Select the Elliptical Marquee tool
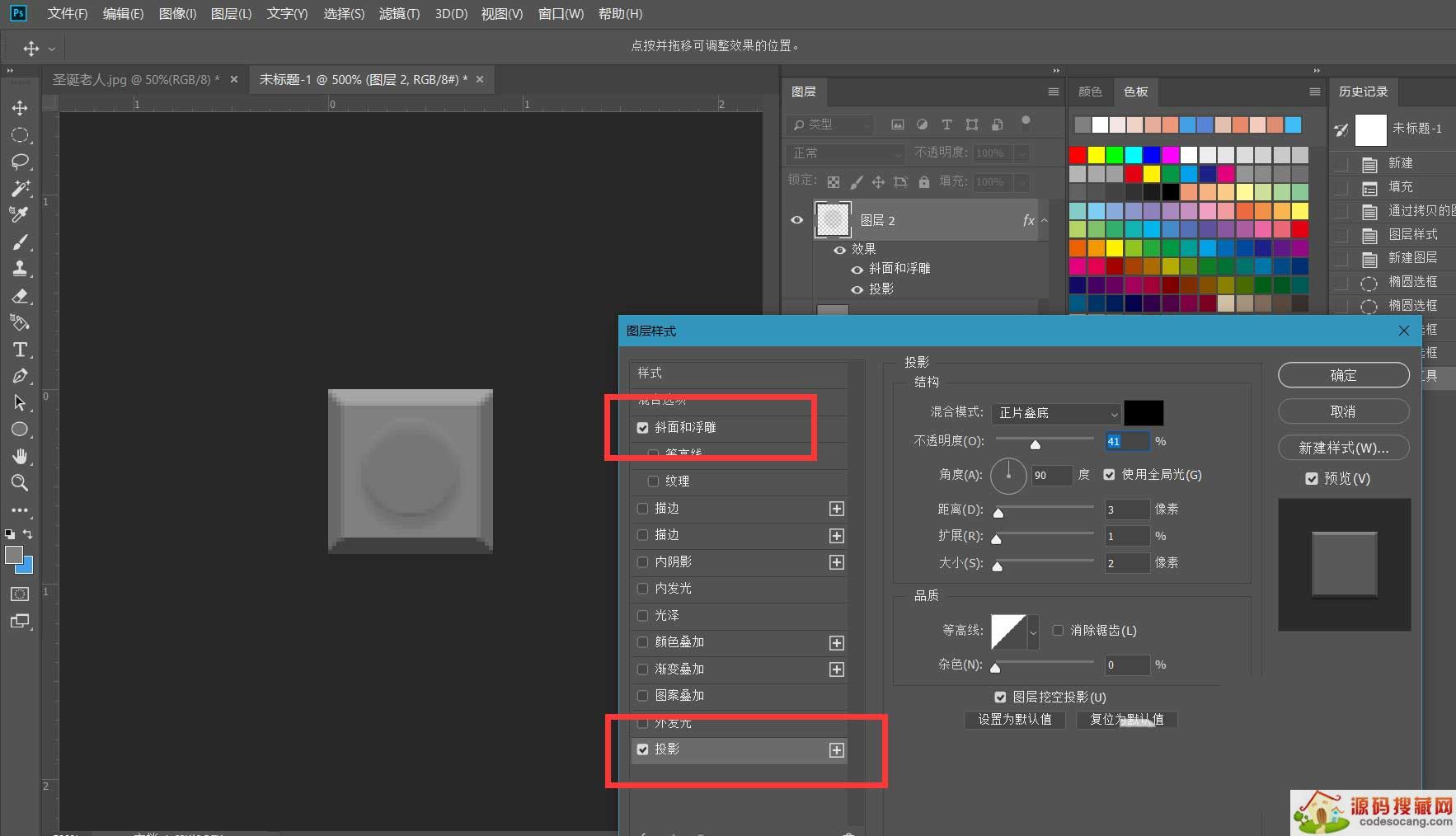The image size is (1456, 836). [20, 135]
